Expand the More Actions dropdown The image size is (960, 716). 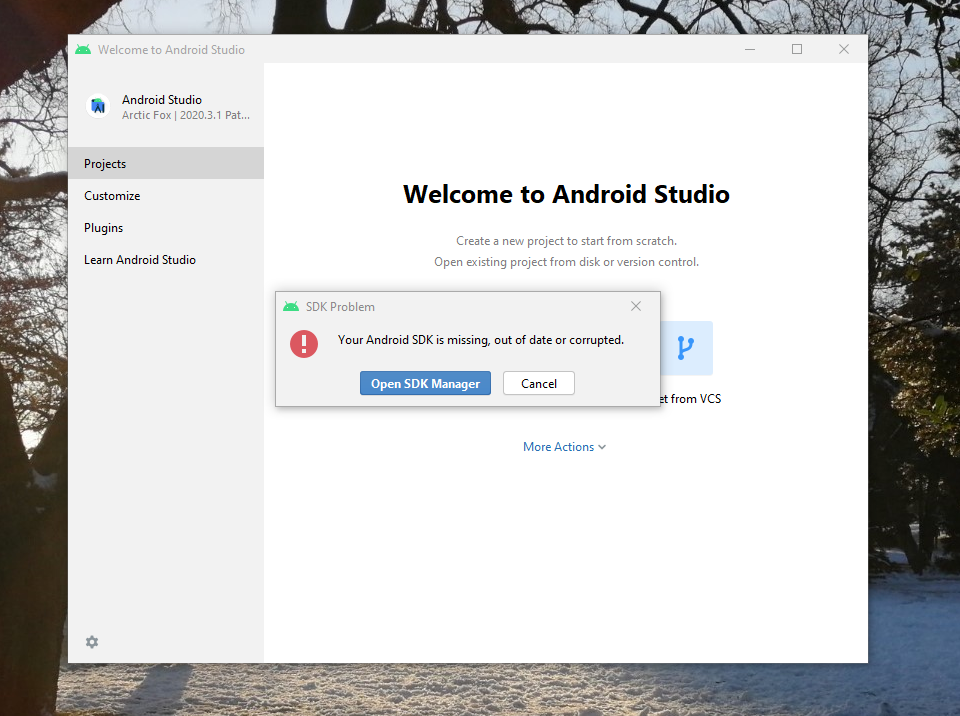coord(564,447)
